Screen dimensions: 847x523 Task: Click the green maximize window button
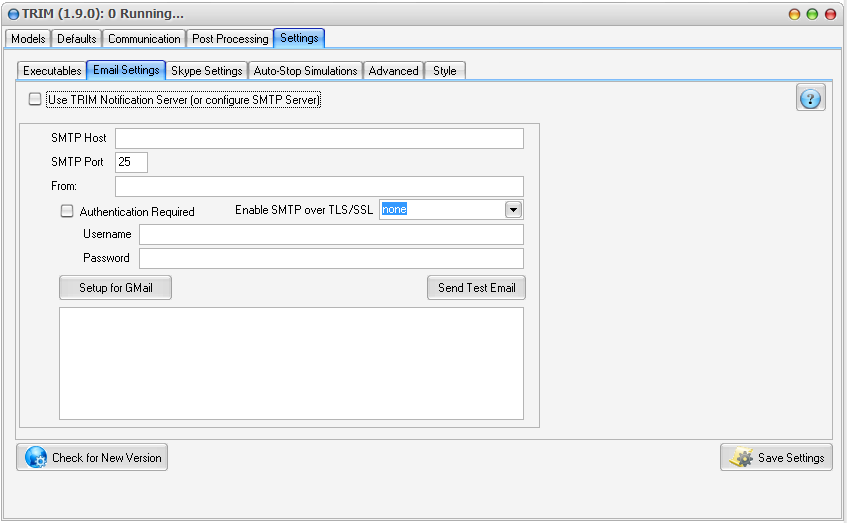pyautogui.click(x=812, y=14)
